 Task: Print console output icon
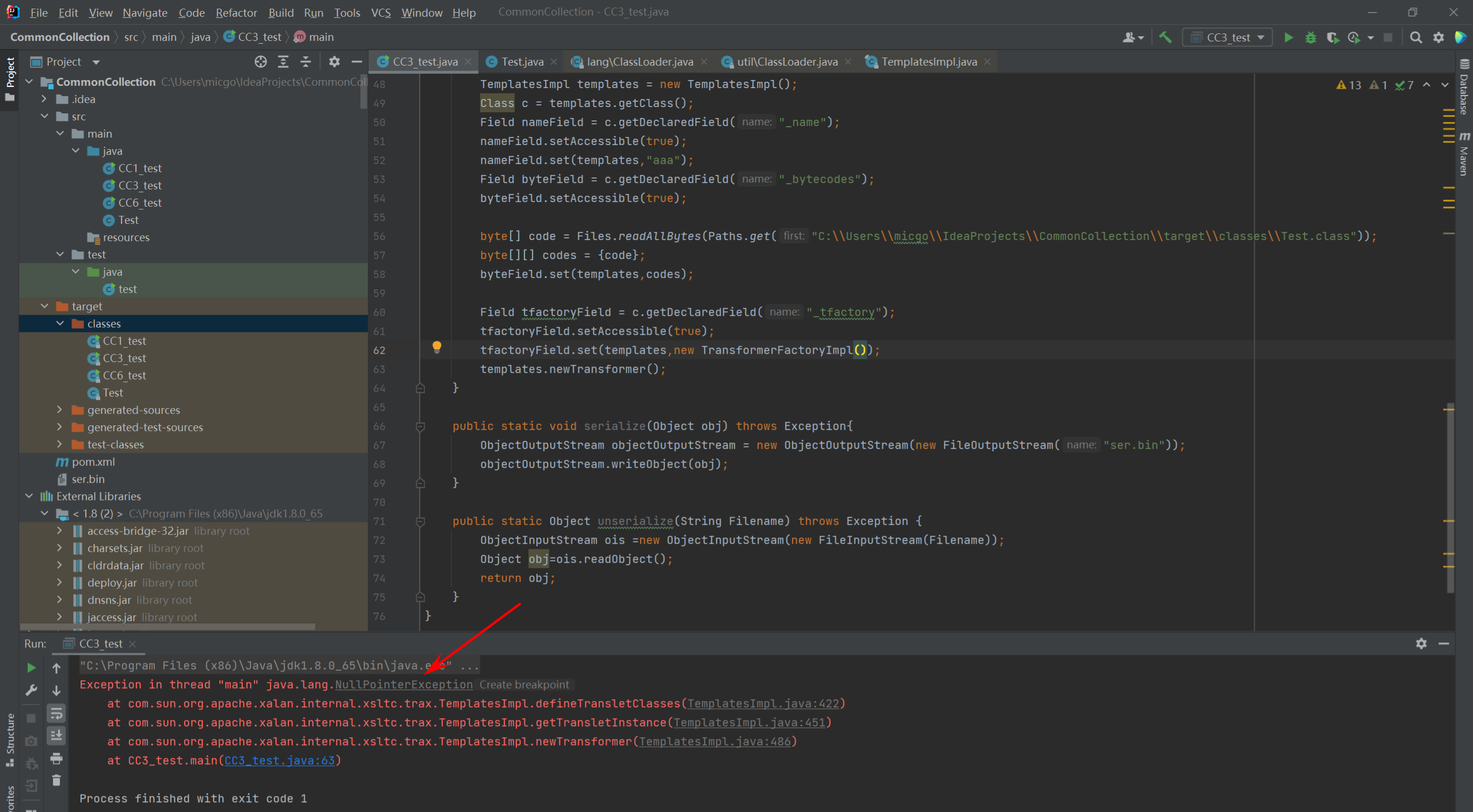click(x=56, y=758)
